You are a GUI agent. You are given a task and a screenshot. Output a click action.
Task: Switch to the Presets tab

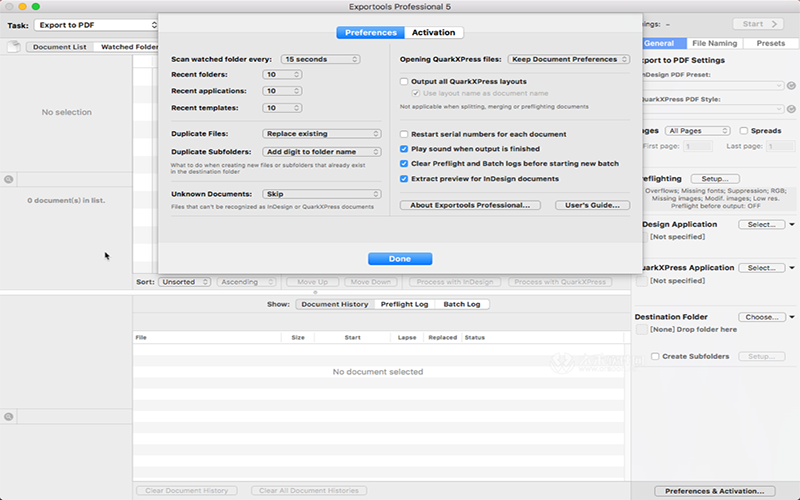(771, 43)
